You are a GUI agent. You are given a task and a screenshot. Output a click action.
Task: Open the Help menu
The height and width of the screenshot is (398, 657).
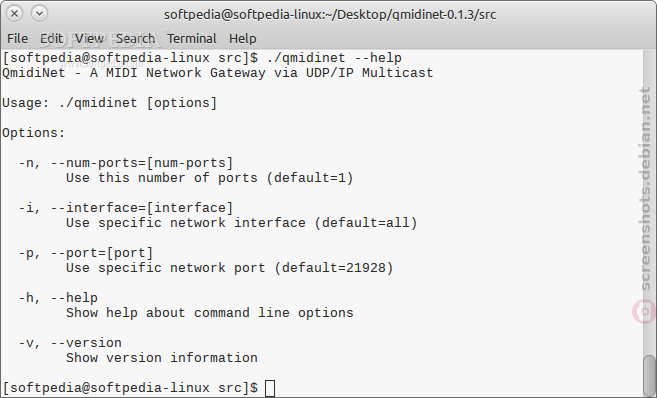243,39
